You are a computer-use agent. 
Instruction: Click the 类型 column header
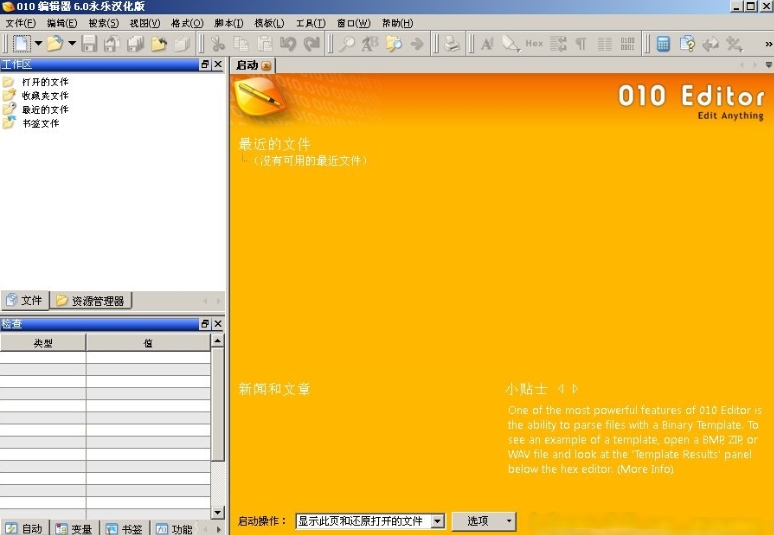click(x=43, y=343)
